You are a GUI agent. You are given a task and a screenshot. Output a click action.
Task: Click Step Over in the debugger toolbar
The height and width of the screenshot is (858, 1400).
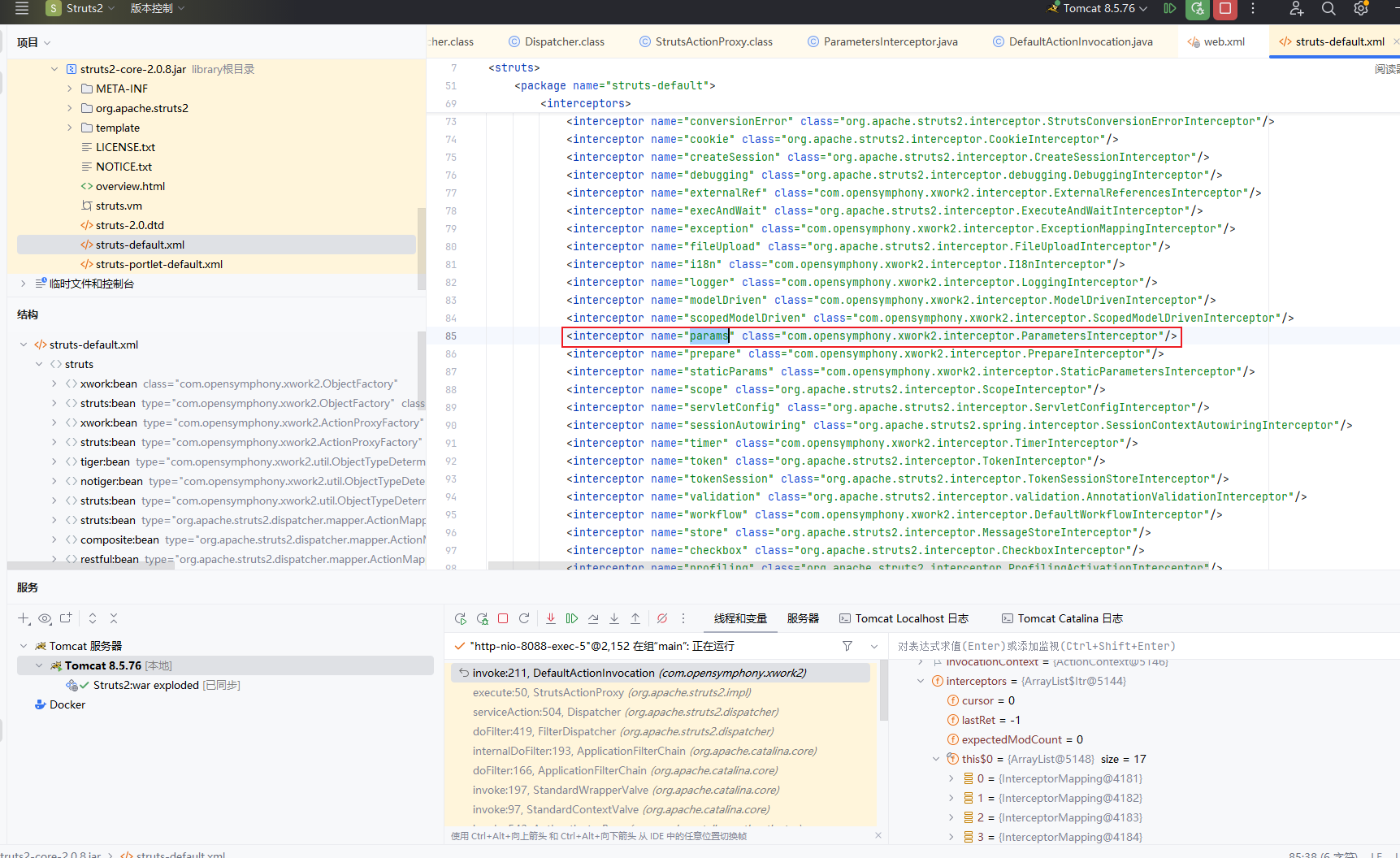tap(593, 618)
